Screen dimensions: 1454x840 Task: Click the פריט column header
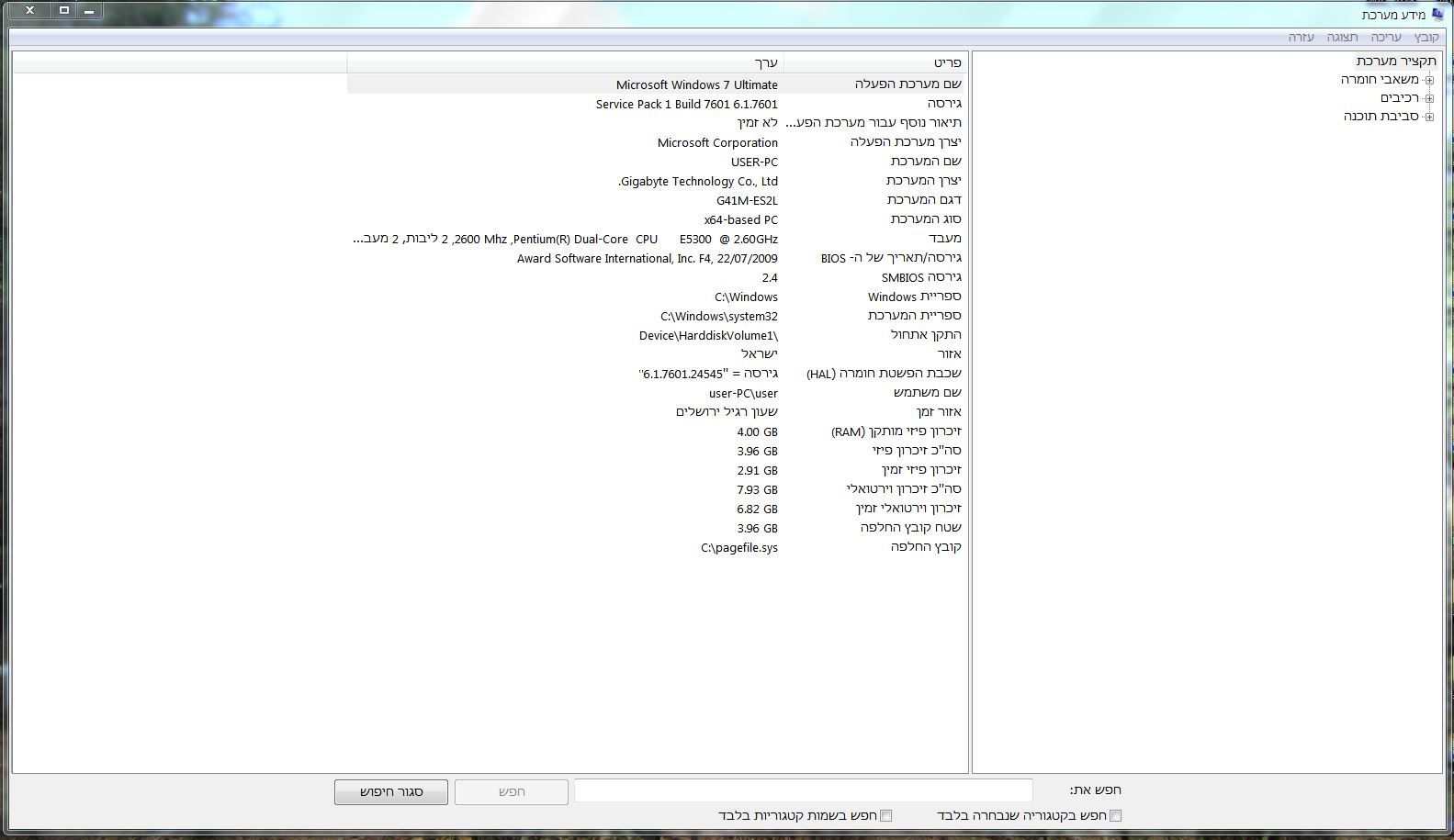pos(876,62)
